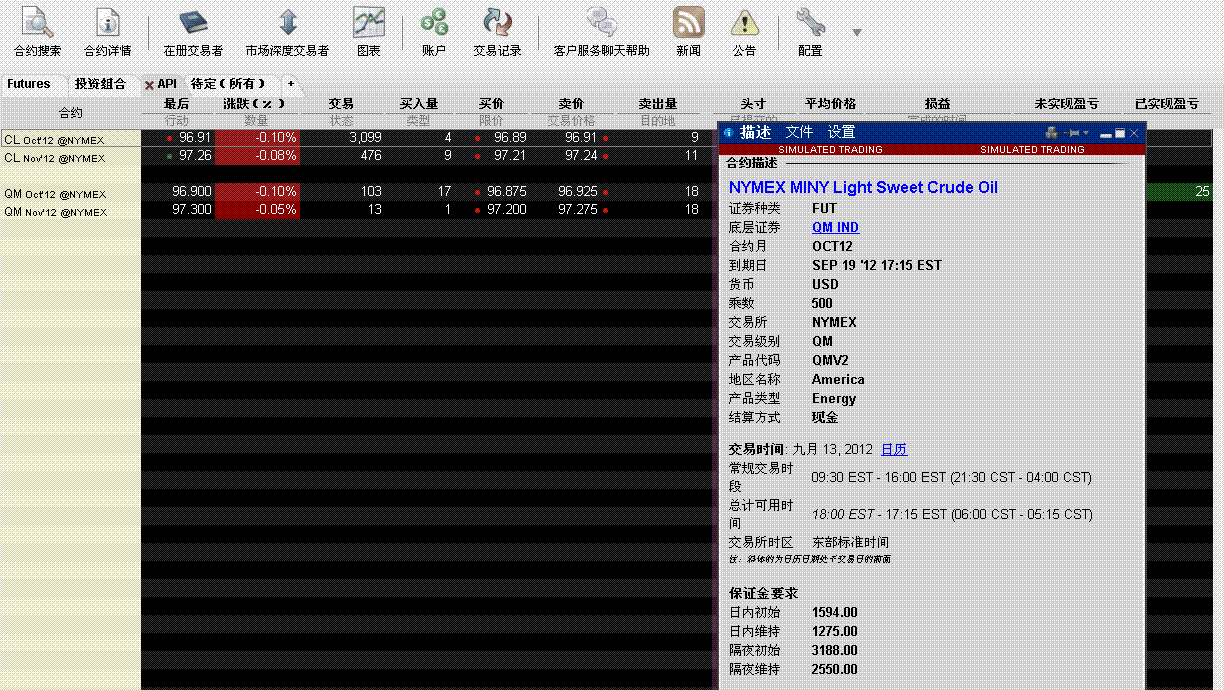1224x690 pixels.
Task: Add a new page with the + tab
Action: click(291, 84)
